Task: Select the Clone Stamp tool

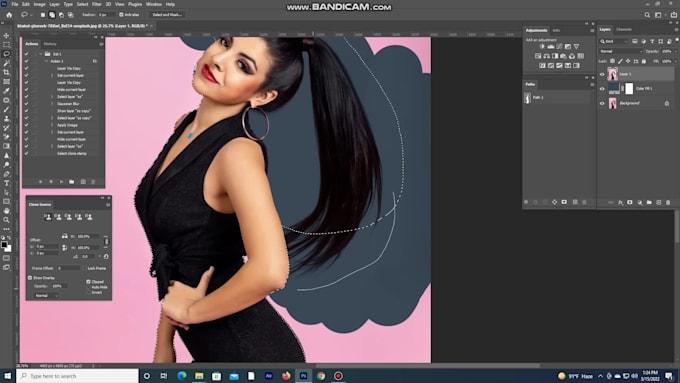Action: [x=6, y=118]
